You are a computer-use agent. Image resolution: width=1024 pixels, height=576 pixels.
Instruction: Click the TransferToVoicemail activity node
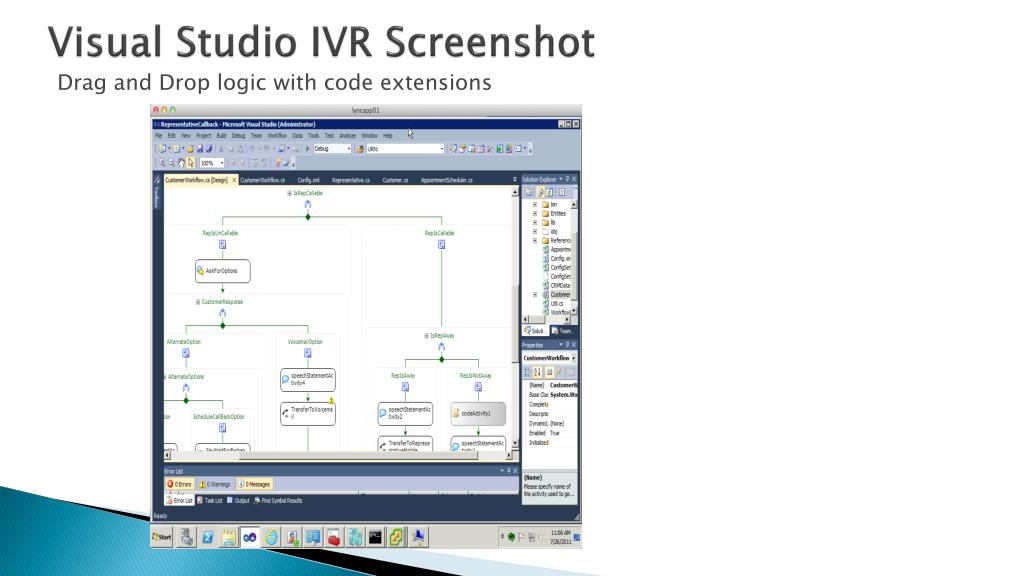tap(308, 413)
